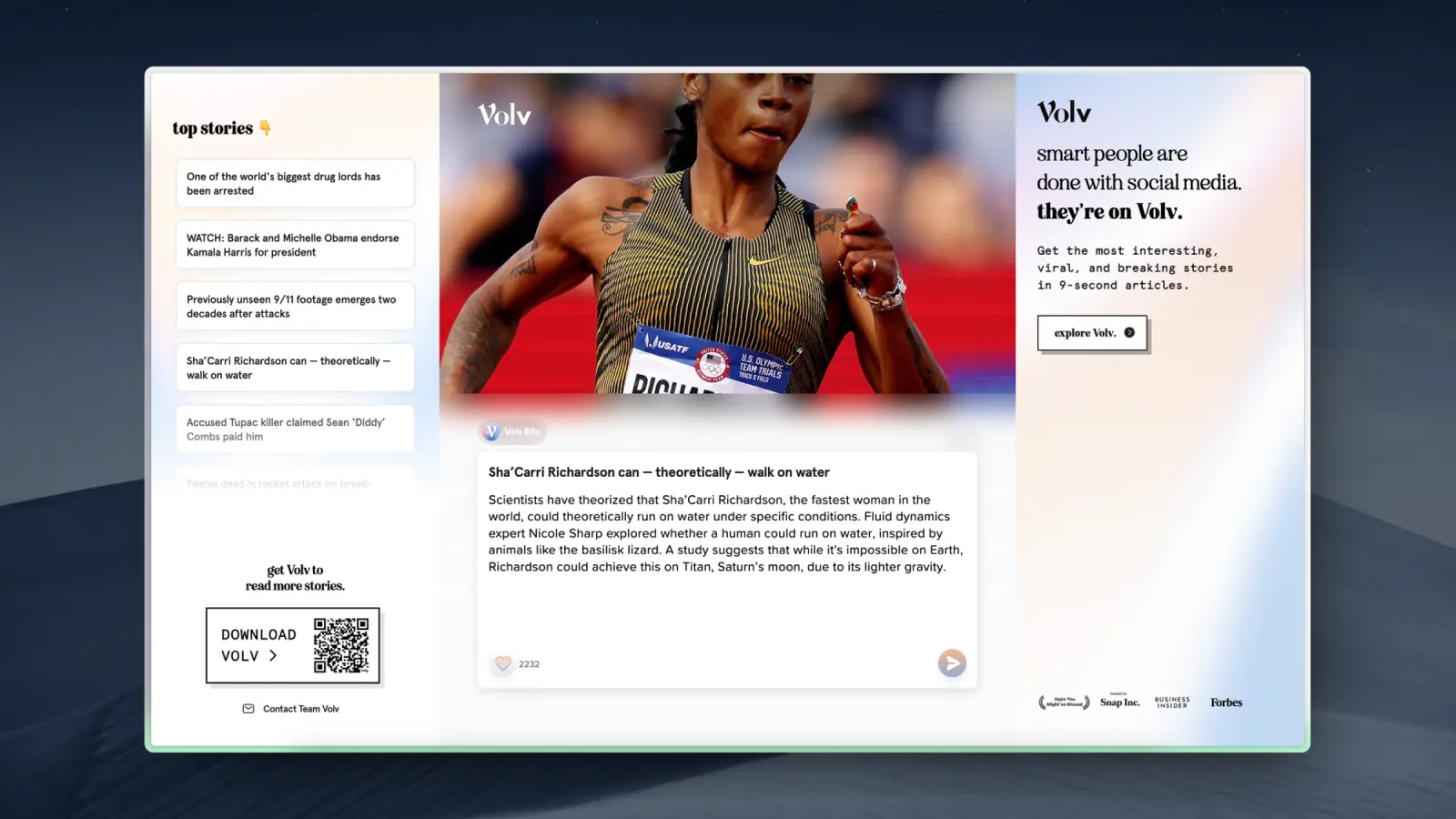This screenshot has width=1456, height=819.
Task: Open the faded rocket attack story
Action: (x=295, y=481)
